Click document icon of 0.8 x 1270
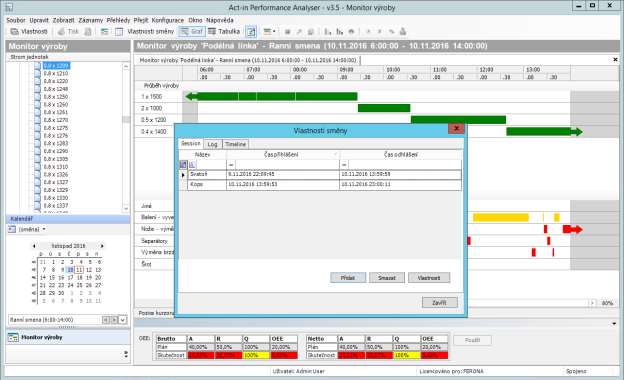 point(37,120)
